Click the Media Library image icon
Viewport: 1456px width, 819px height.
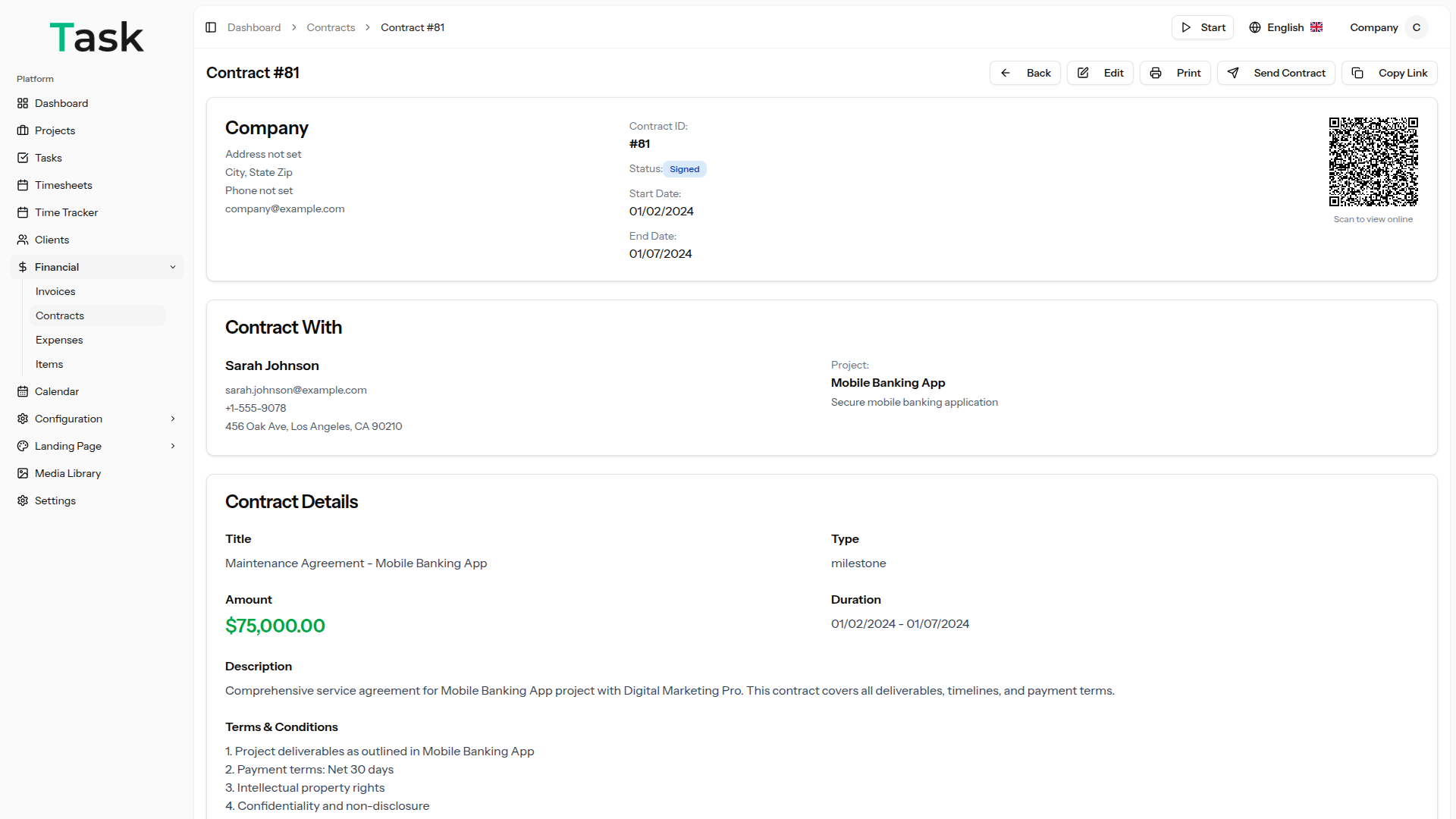[23, 473]
